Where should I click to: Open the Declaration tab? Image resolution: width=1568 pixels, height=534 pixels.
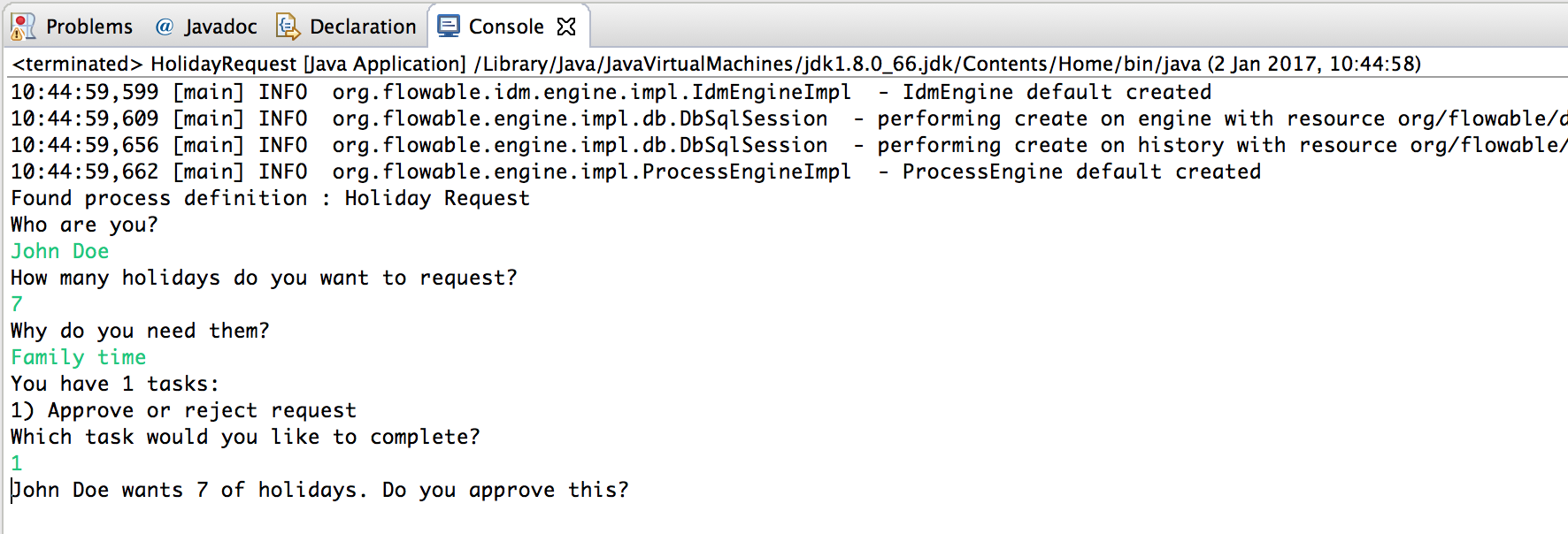pyautogui.click(x=363, y=26)
